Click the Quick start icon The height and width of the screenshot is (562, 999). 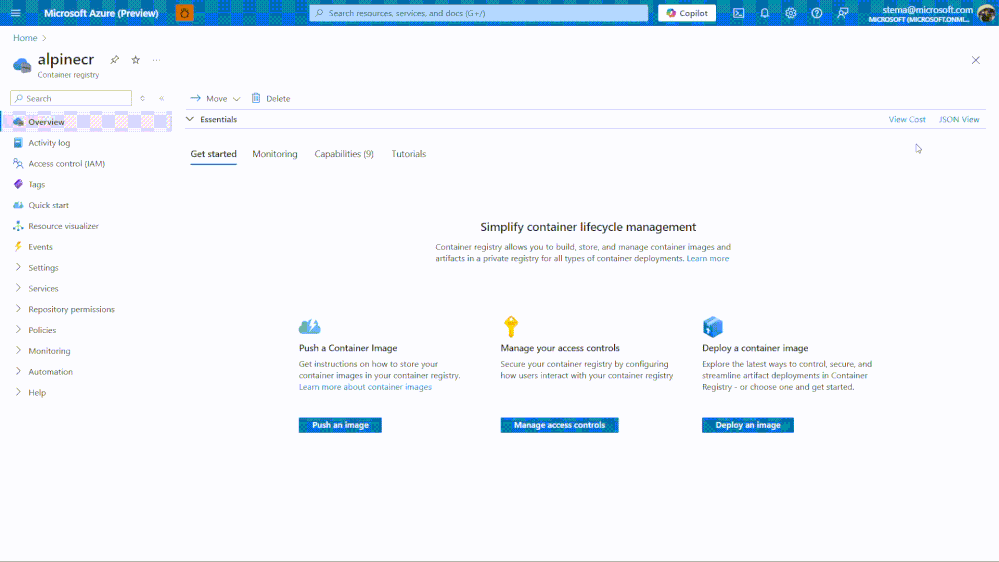(x=18, y=205)
